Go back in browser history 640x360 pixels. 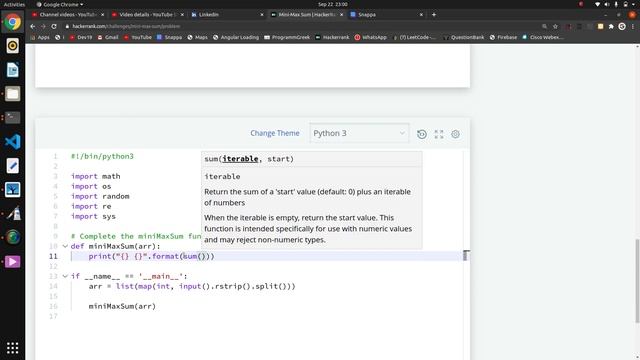(x=33, y=26)
